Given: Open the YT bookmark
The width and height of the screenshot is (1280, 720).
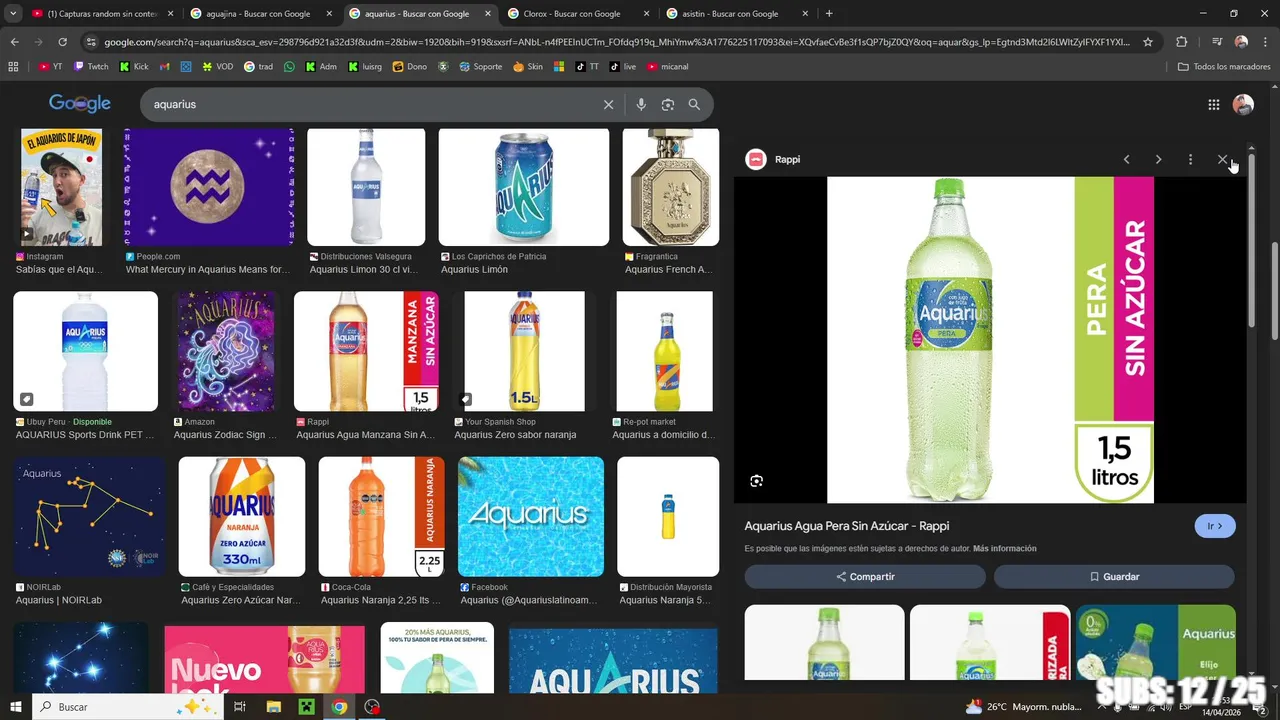Looking at the screenshot, I should pyautogui.click(x=50, y=67).
